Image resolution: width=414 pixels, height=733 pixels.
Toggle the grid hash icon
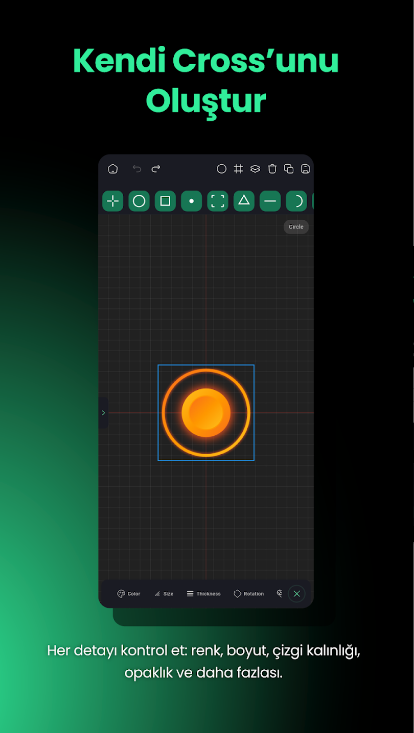238,169
